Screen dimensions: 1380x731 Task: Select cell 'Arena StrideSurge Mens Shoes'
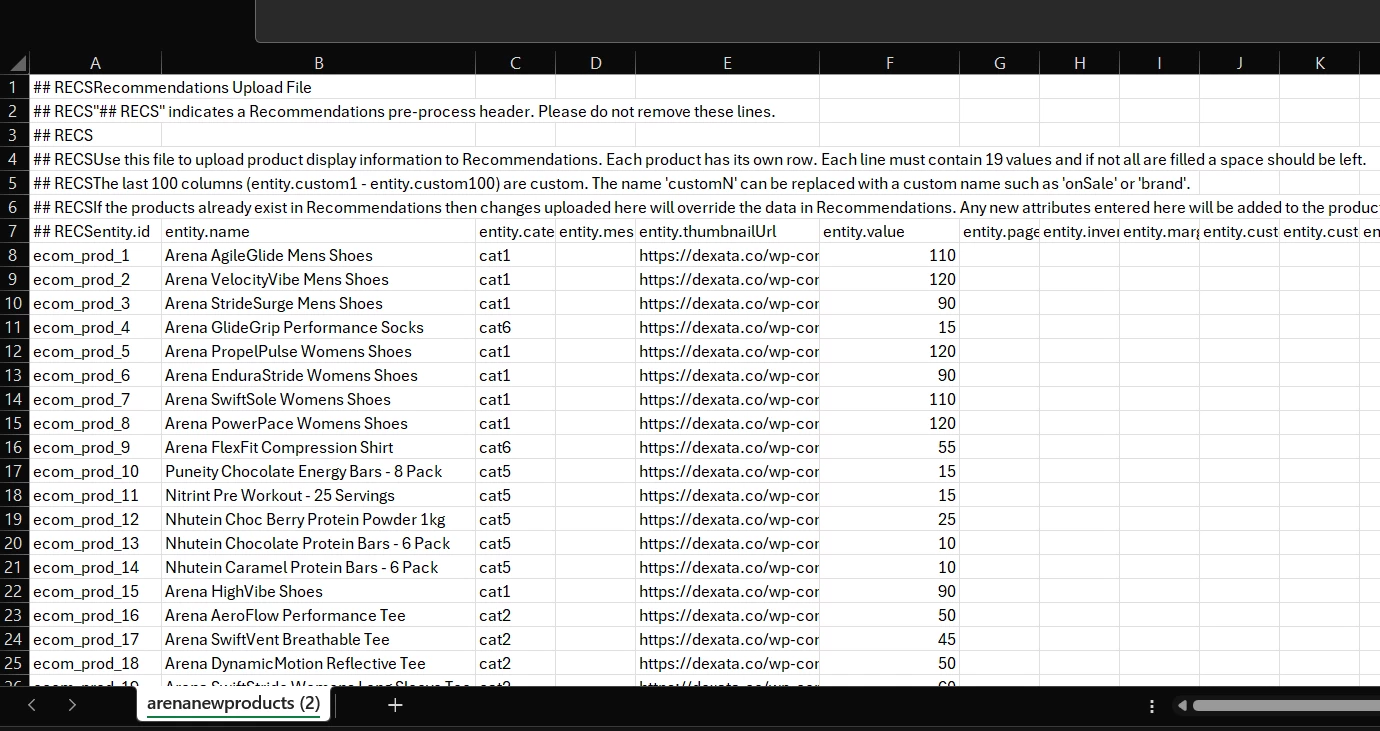pyautogui.click(x=318, y=303)
